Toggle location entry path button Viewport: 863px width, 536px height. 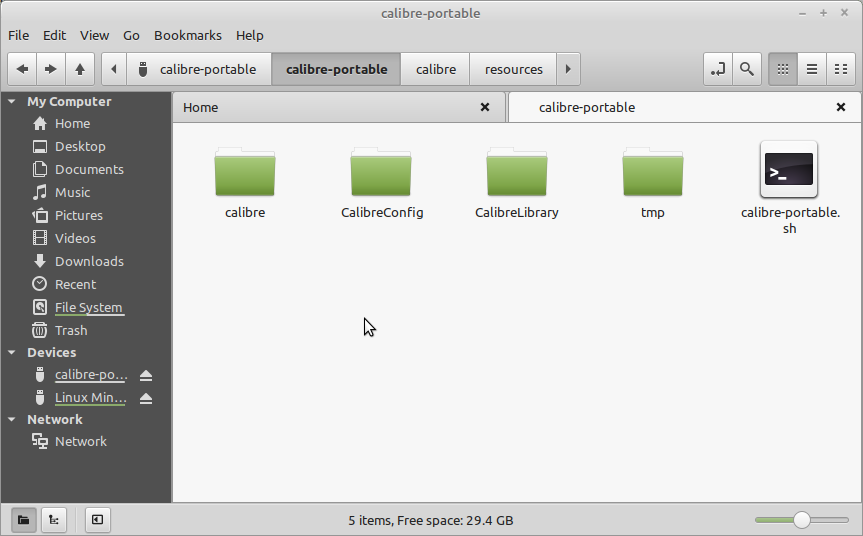coord(718,69)
